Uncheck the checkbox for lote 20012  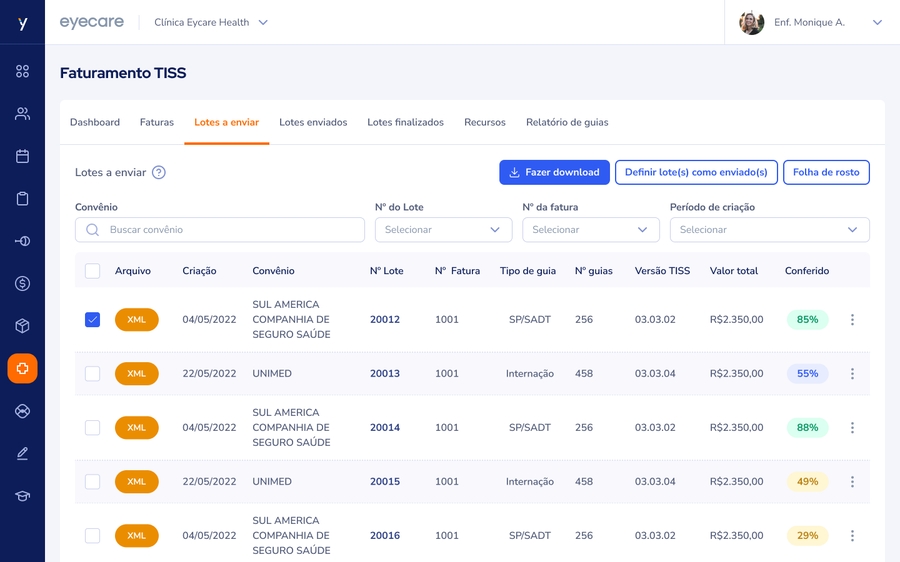pyautogui.click(x=92, y=320)
